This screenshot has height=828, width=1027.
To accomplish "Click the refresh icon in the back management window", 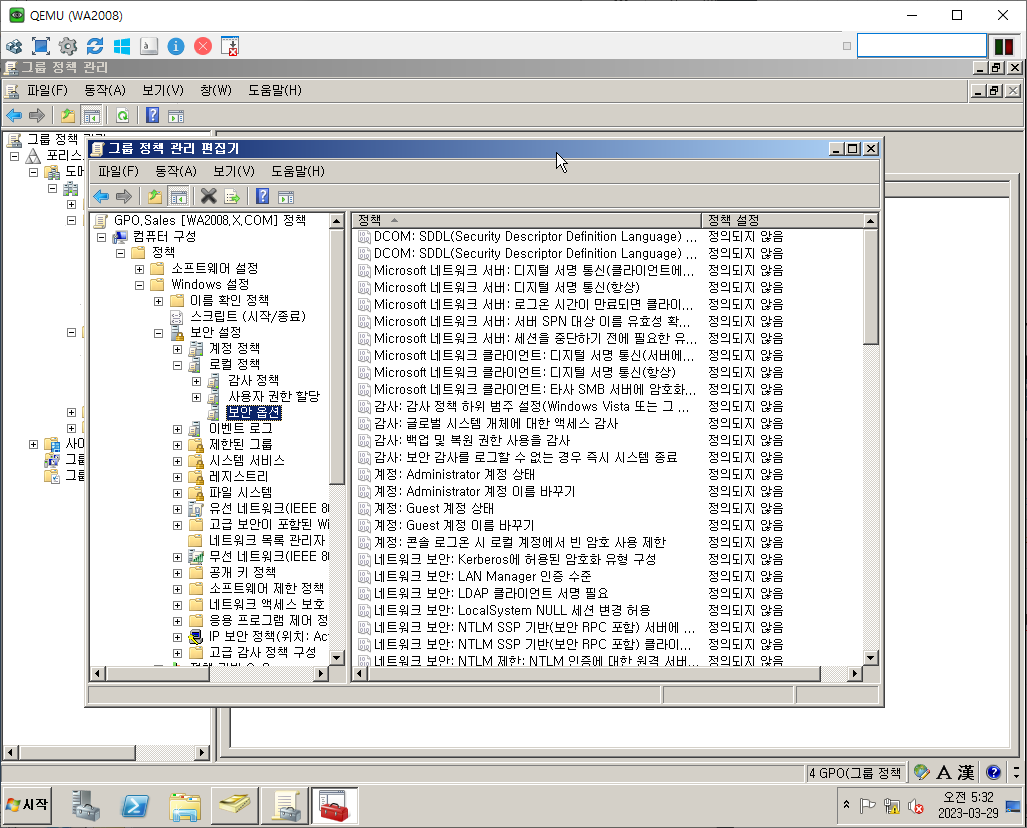I will pyautogui.click(x=122, y=115).
